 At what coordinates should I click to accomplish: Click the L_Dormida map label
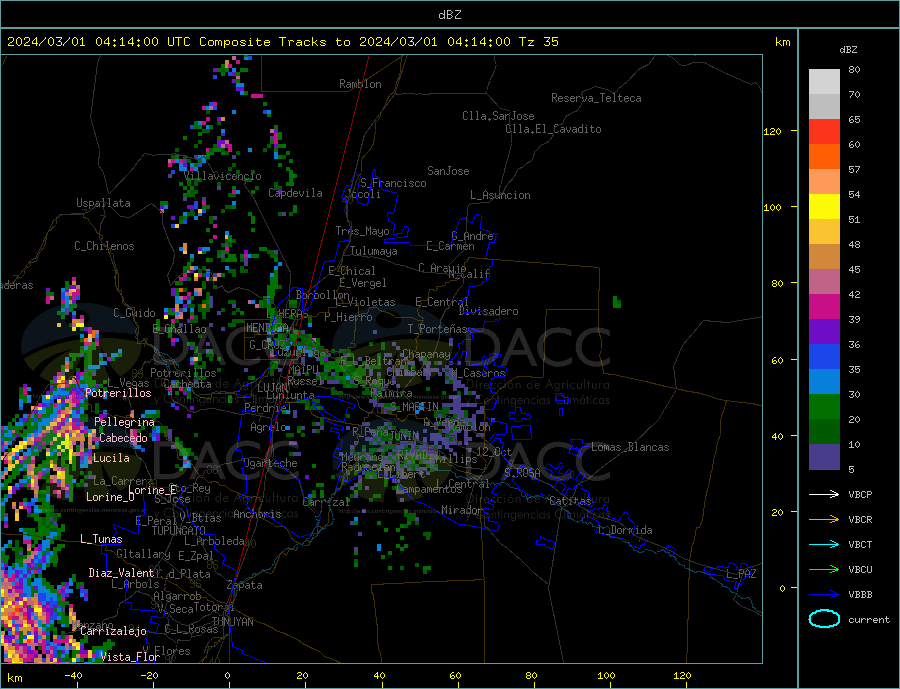coord(625,530)
